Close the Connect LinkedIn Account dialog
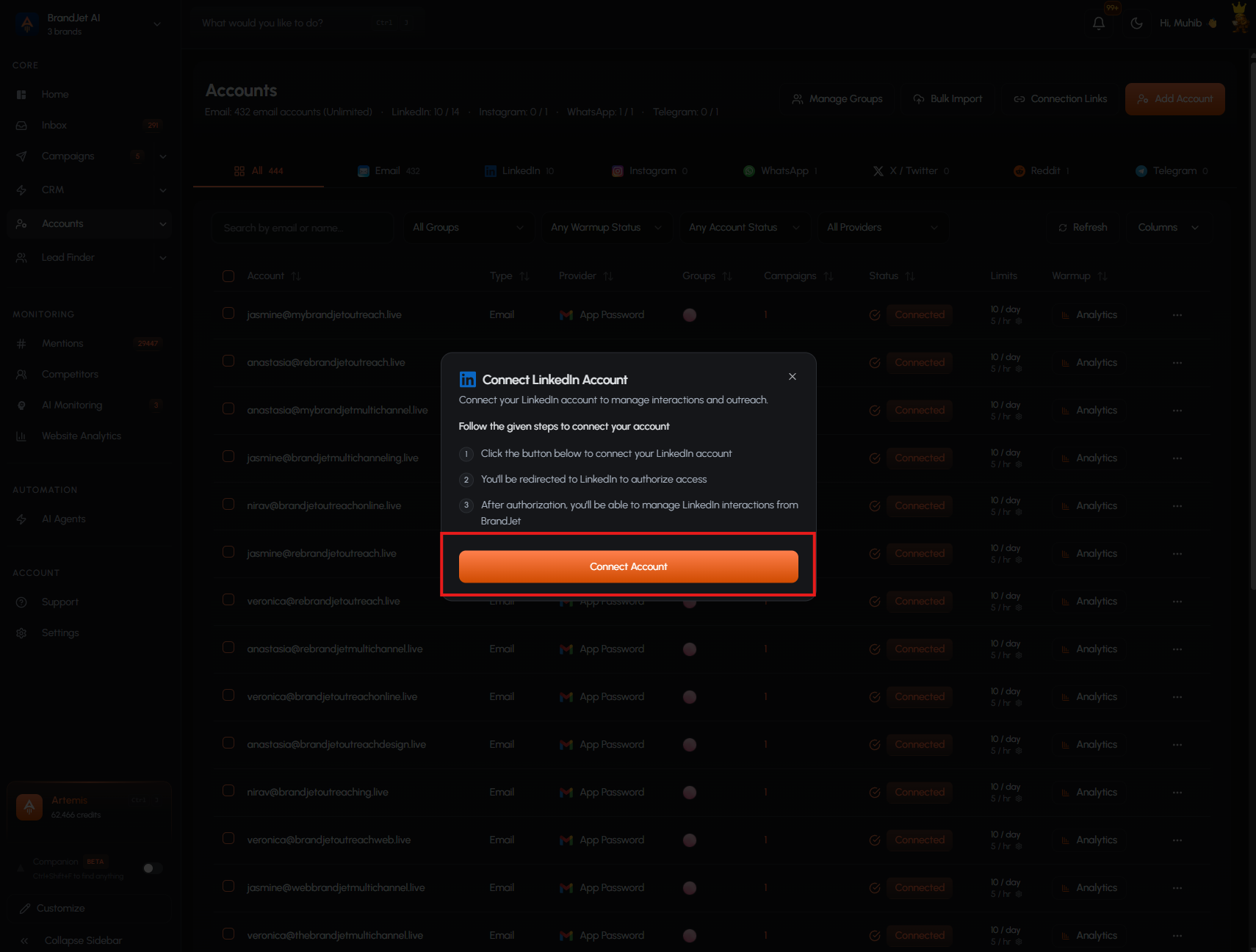This screenshot has width=1256, height=952. (793, 376)
